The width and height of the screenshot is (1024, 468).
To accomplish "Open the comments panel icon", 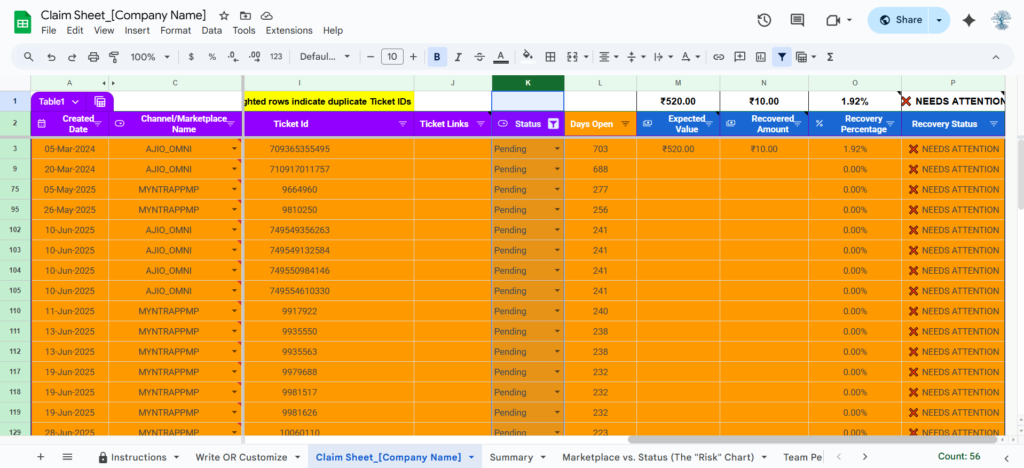I will coord(797,20).
